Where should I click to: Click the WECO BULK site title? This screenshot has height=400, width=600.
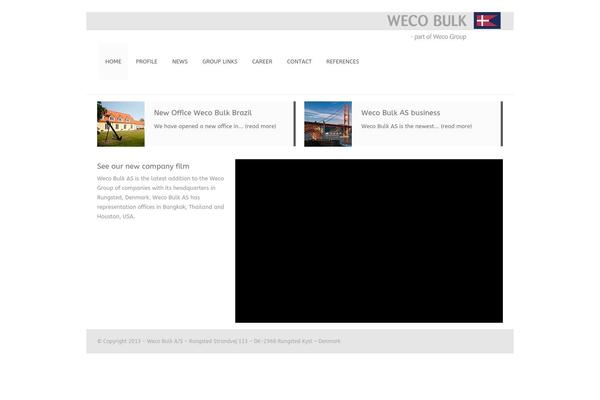[426, 21]
